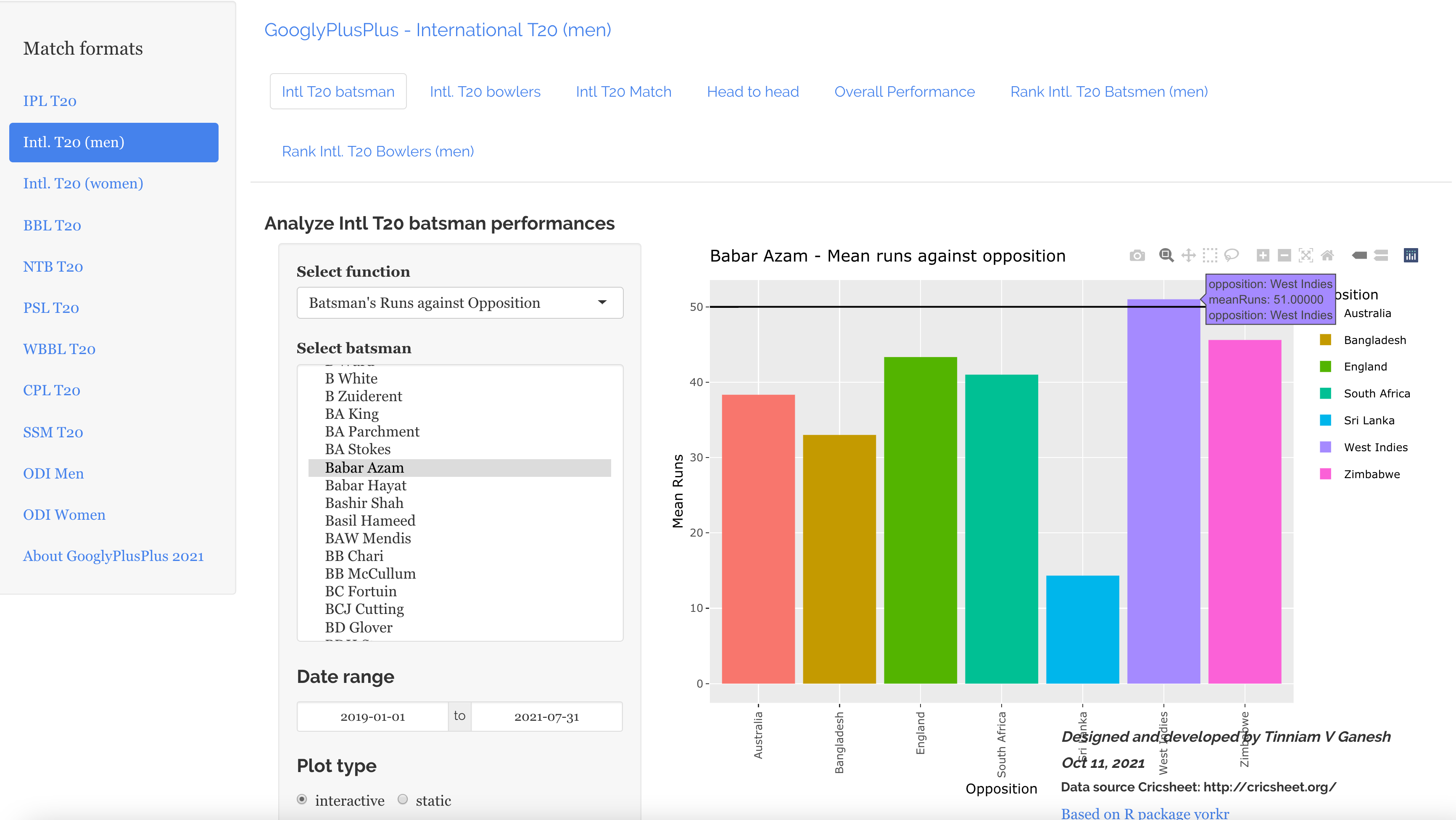The image size is (1456, 820).
Task: Open the Select function dropdown
Action: tap(459, 303)
